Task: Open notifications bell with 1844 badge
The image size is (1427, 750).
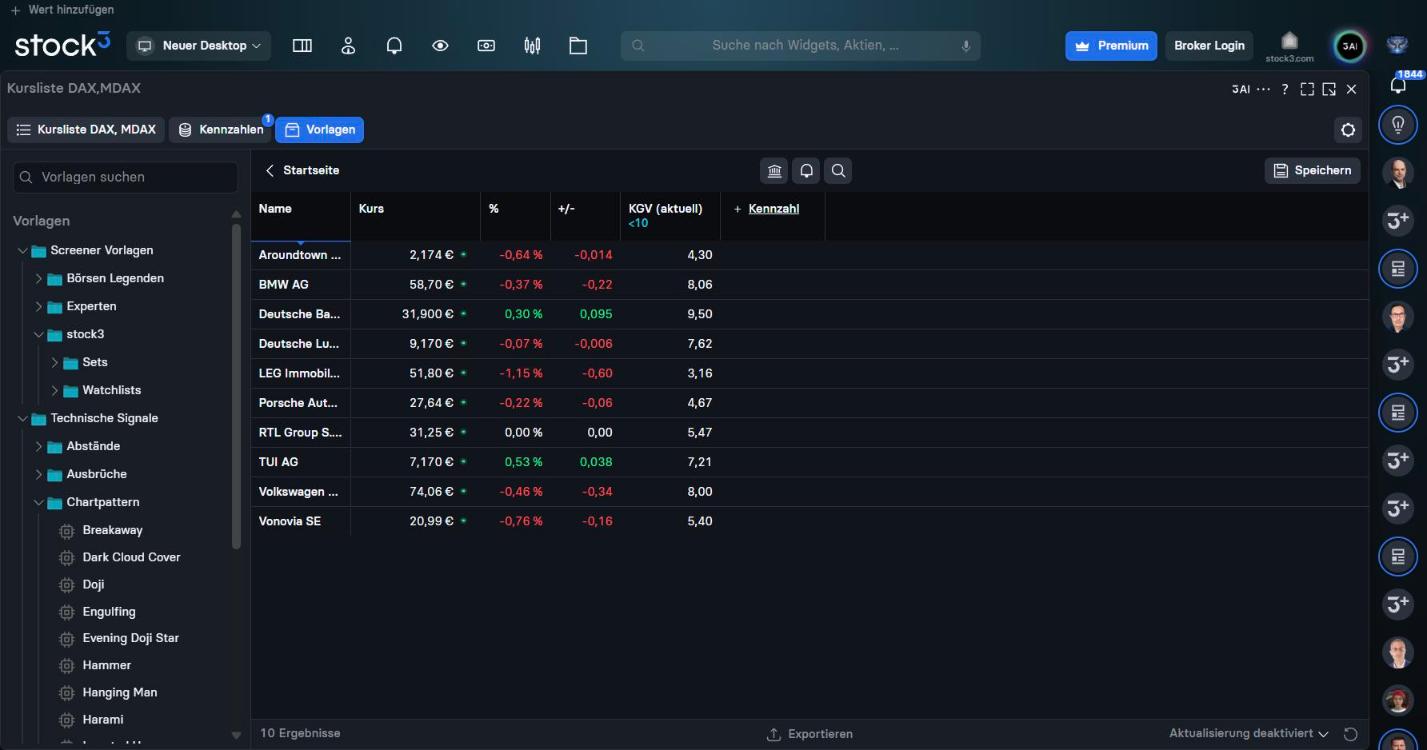Action: click(x=1399, y=84)
